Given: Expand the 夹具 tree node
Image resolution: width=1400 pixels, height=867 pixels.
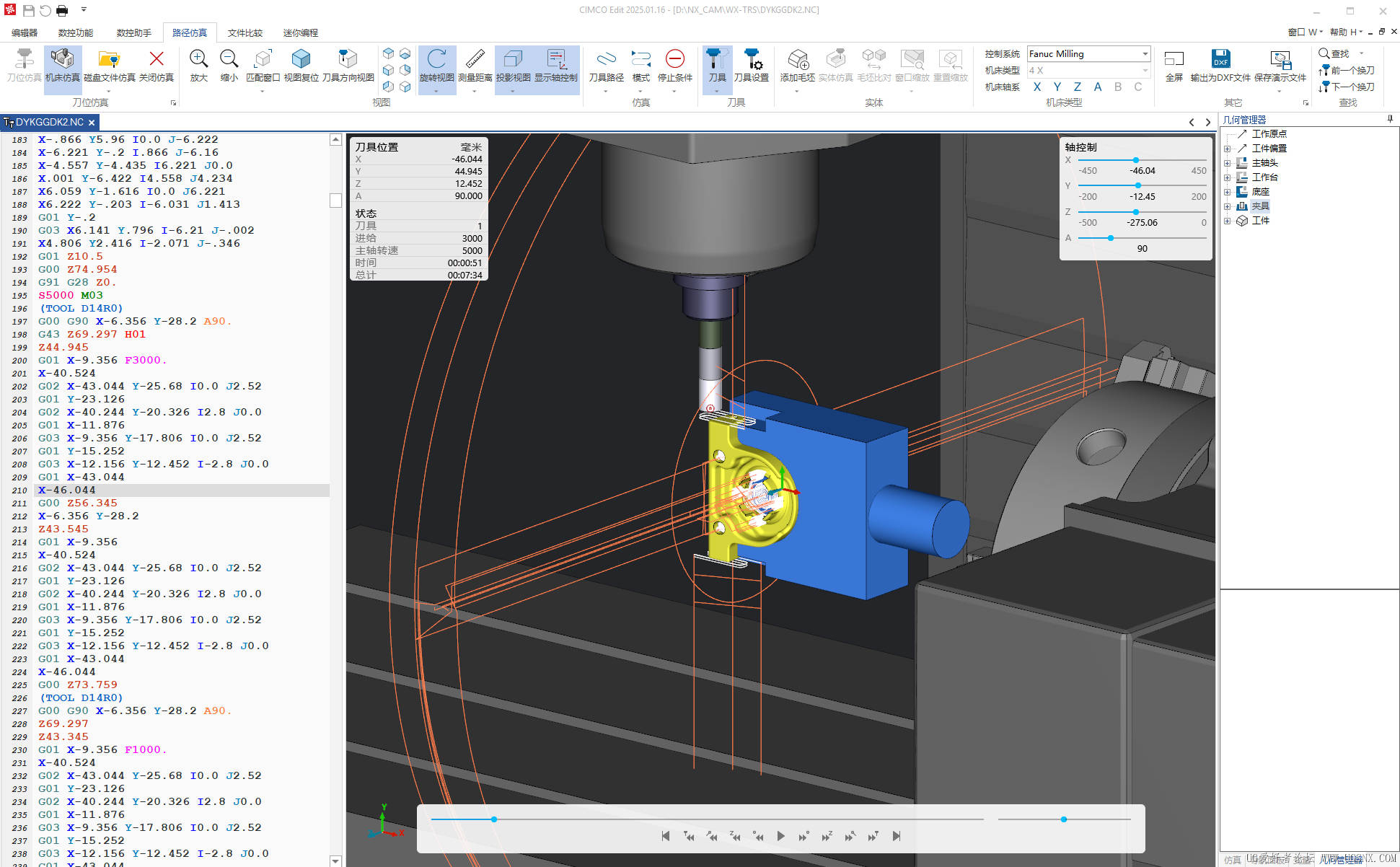Looking at the screenshot, I should (x=1227, y=206).
